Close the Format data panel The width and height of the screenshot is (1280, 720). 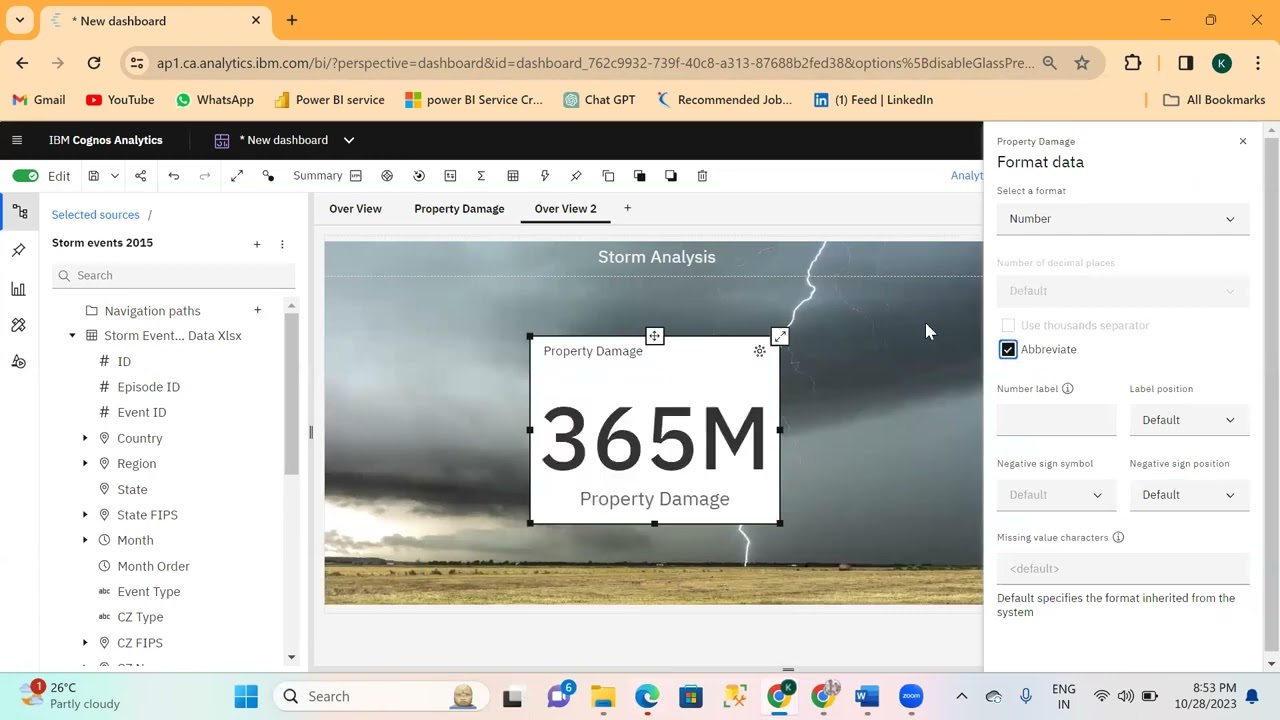tap(1243, 141)
